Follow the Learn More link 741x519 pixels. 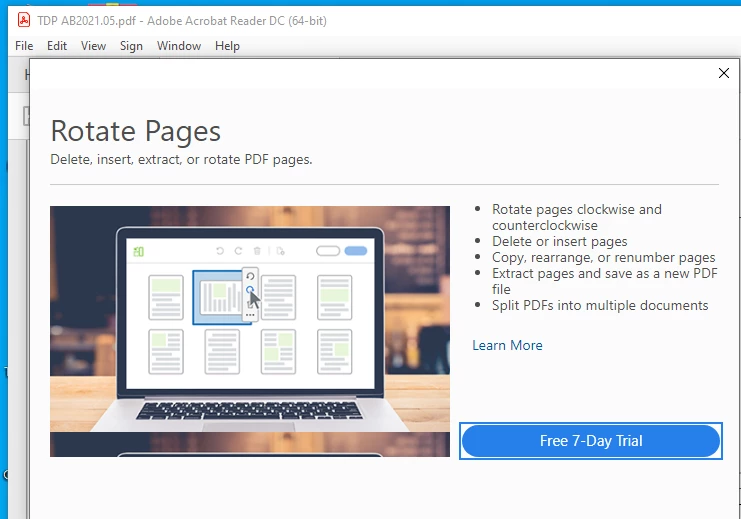pos(507,345)
